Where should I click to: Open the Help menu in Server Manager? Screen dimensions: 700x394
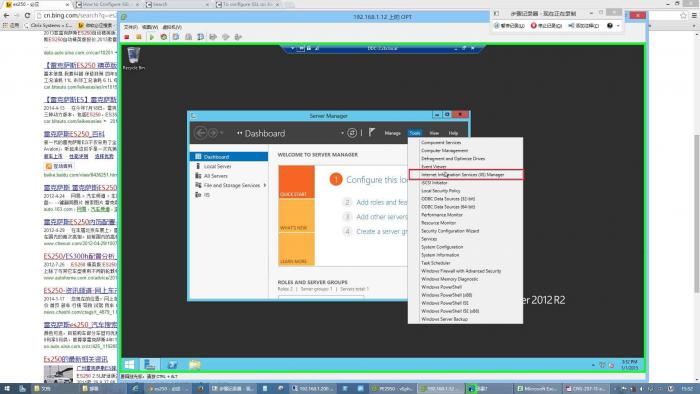pyautogui.click(x=453, y=133)
